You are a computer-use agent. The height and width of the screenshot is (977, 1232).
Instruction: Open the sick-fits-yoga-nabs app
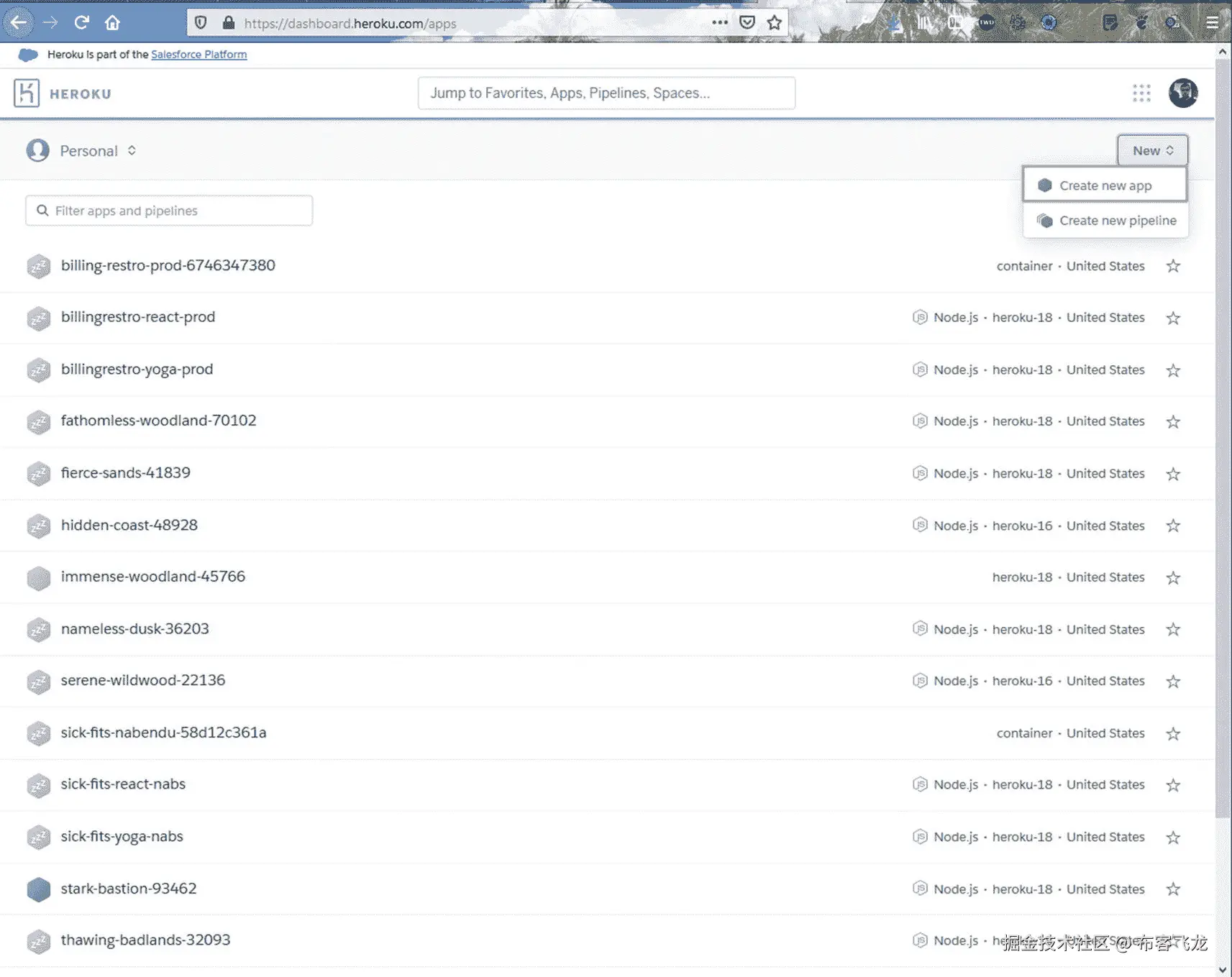[x=122, y=837]
